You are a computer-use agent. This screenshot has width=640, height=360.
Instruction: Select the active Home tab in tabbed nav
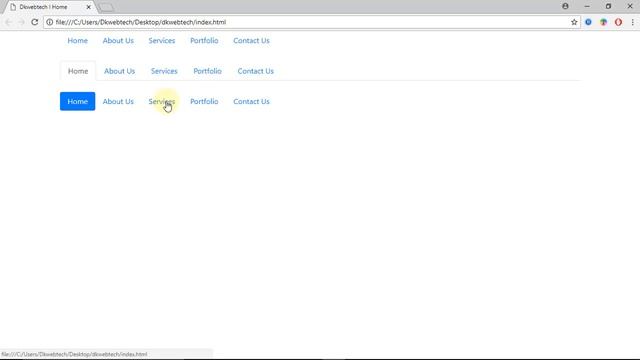click(x=78, y=71)
